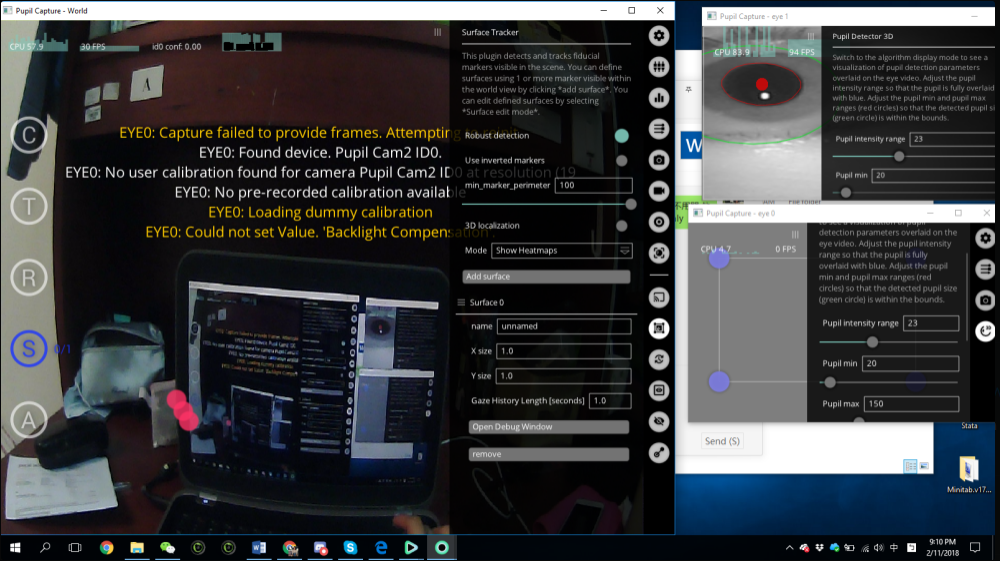The image size is (1000, 561).
Task: Click the X size input field
Action: pos(564,351)
